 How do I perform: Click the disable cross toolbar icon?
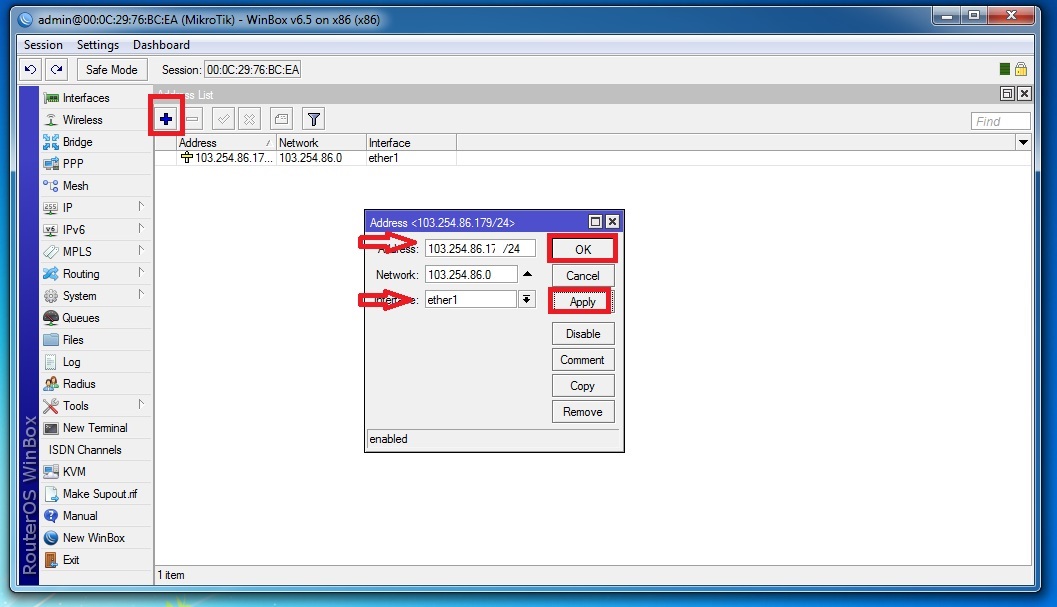(x=249, y=119)
